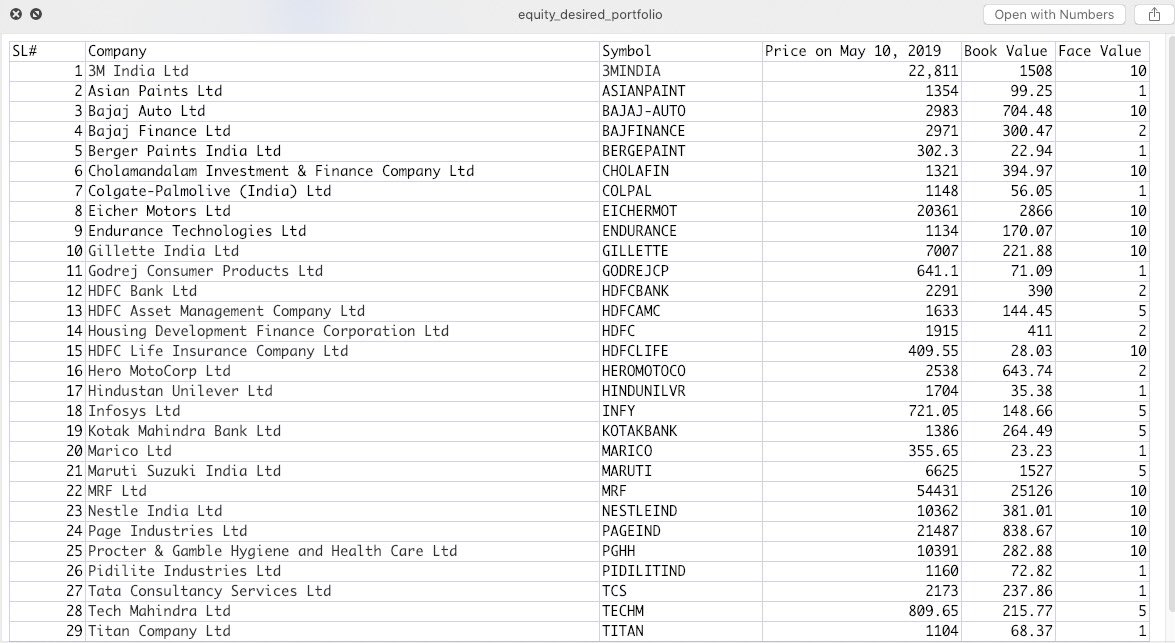Click the 'KOTAKBANK' symbol cell
1175x643 pixels.
(680, 431)
